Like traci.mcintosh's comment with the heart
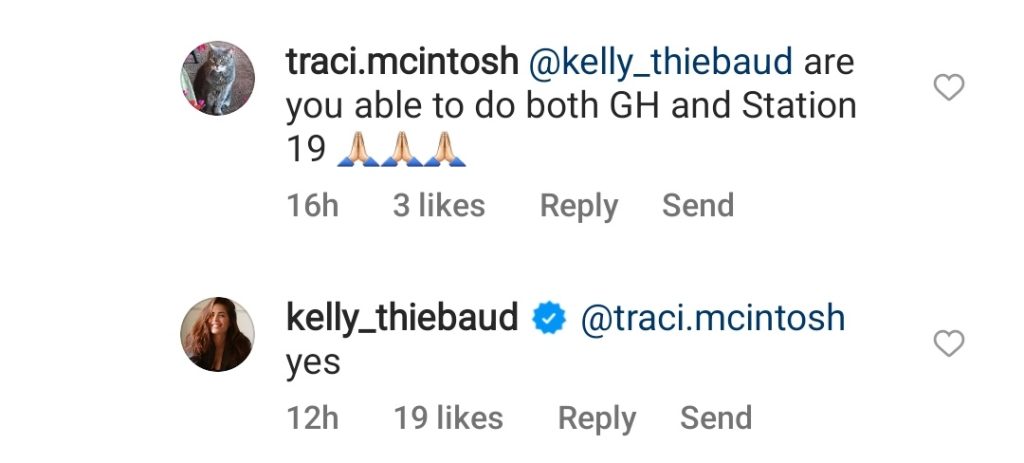The width and height of the screenshot is (1024, 463). 948,88
